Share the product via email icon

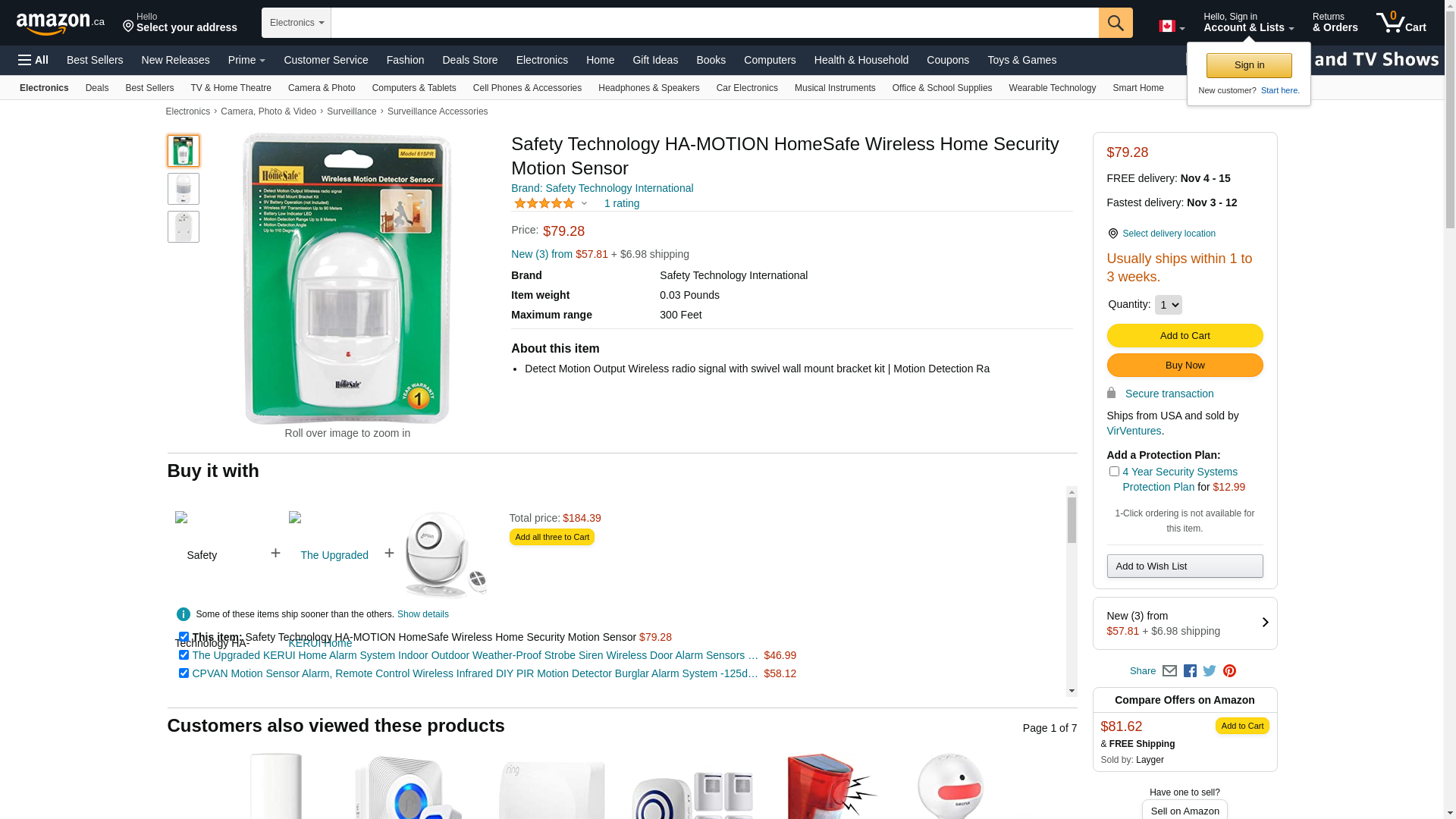1169,671
